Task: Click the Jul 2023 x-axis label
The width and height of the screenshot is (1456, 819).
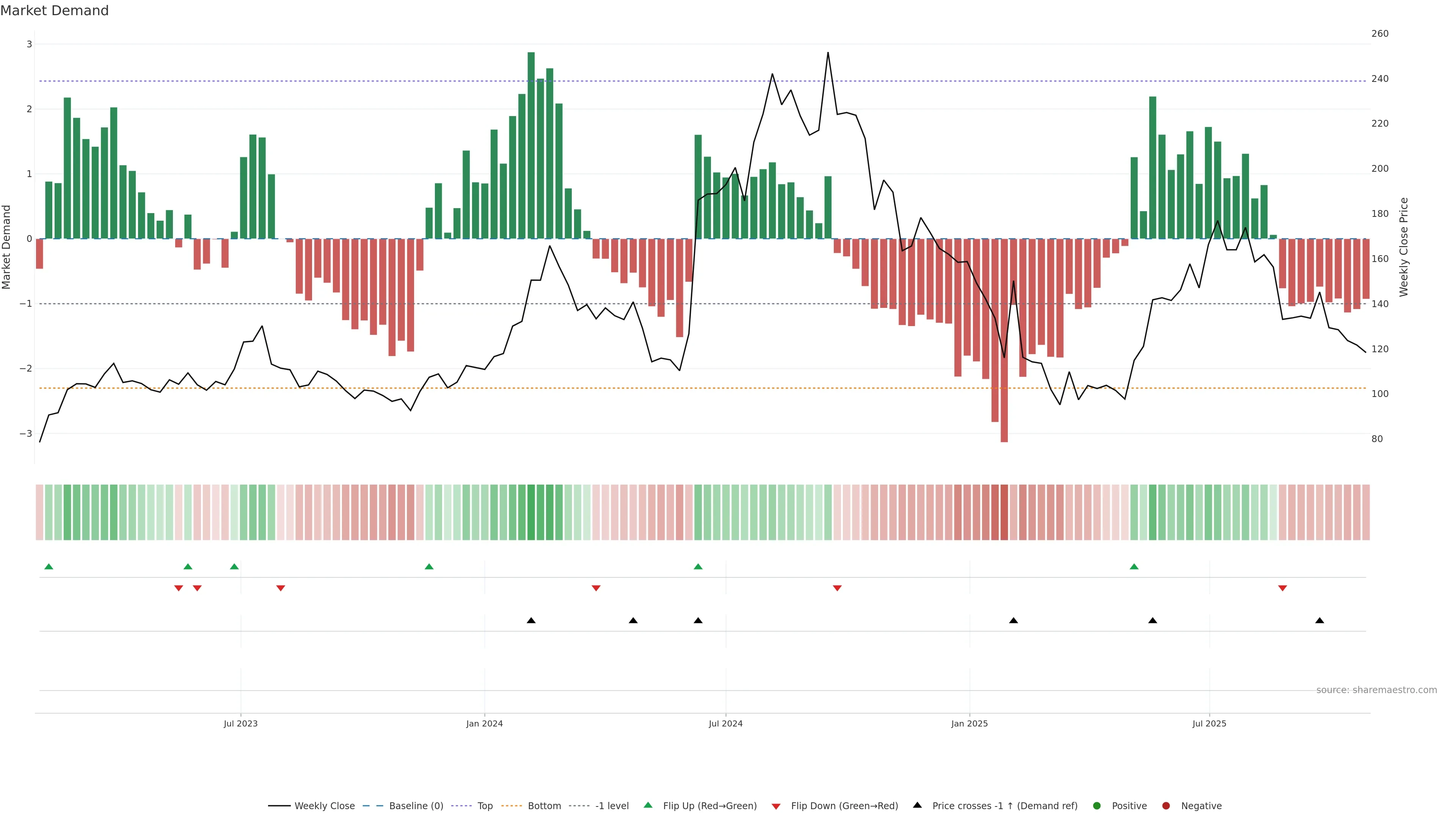Action: (240, 724)
